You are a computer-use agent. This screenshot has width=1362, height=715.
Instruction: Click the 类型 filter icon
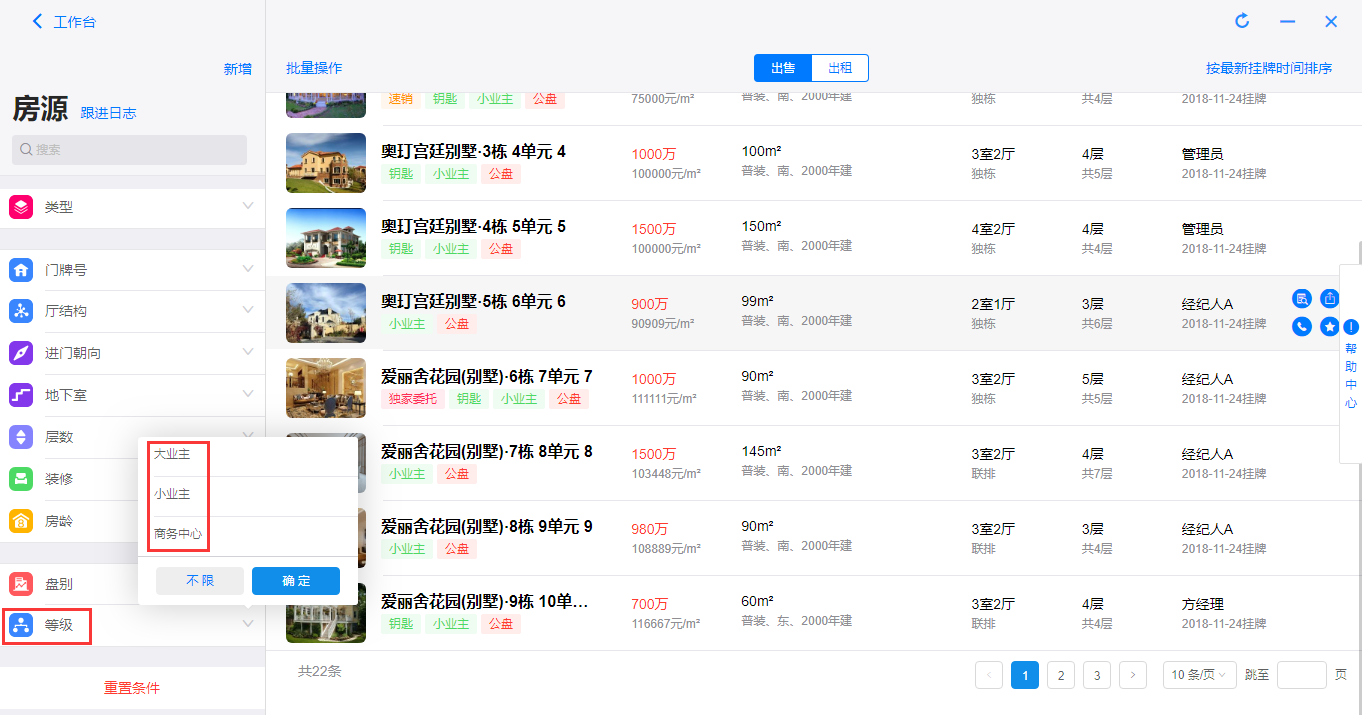[x=21, y=207]
